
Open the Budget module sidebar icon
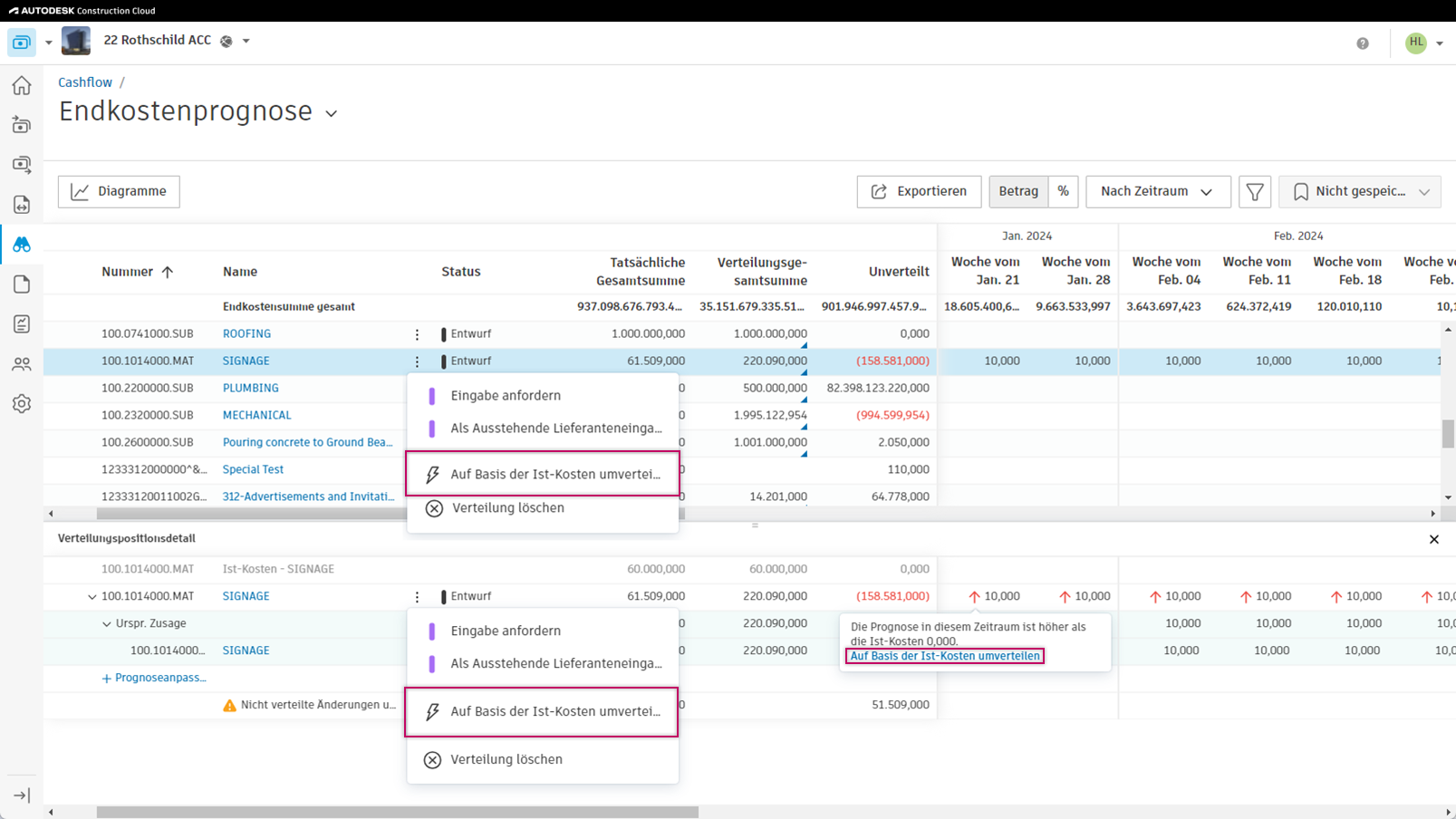pos(22,125)
